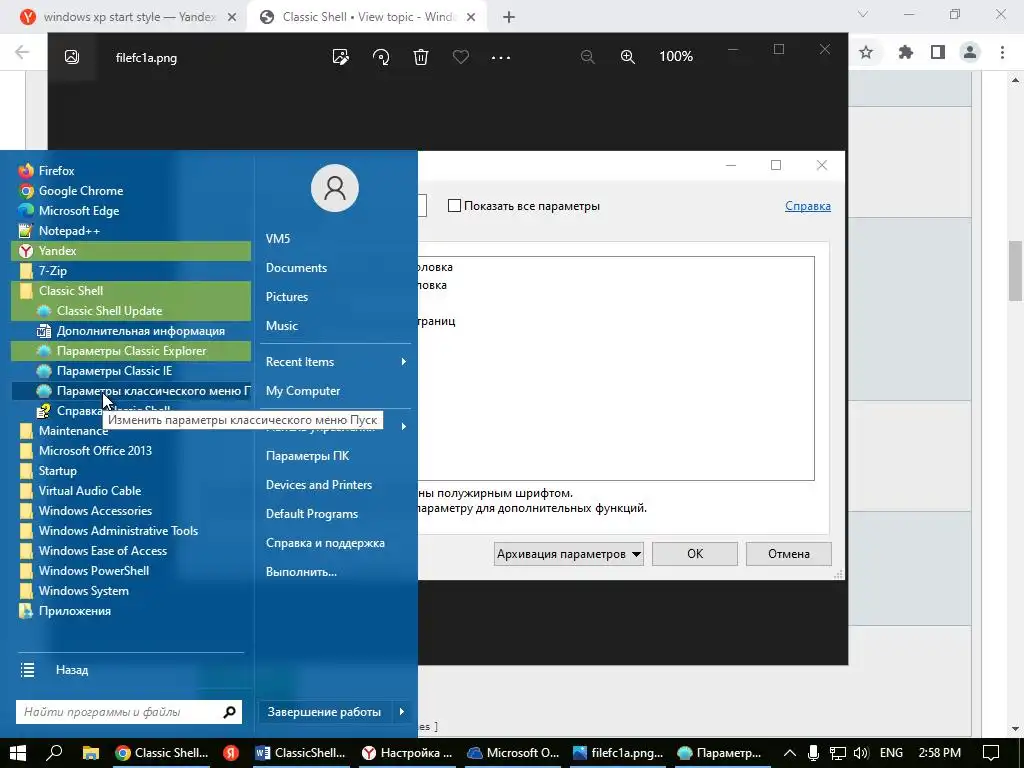Click OK in the settings dialog

(x=695, y=554)
